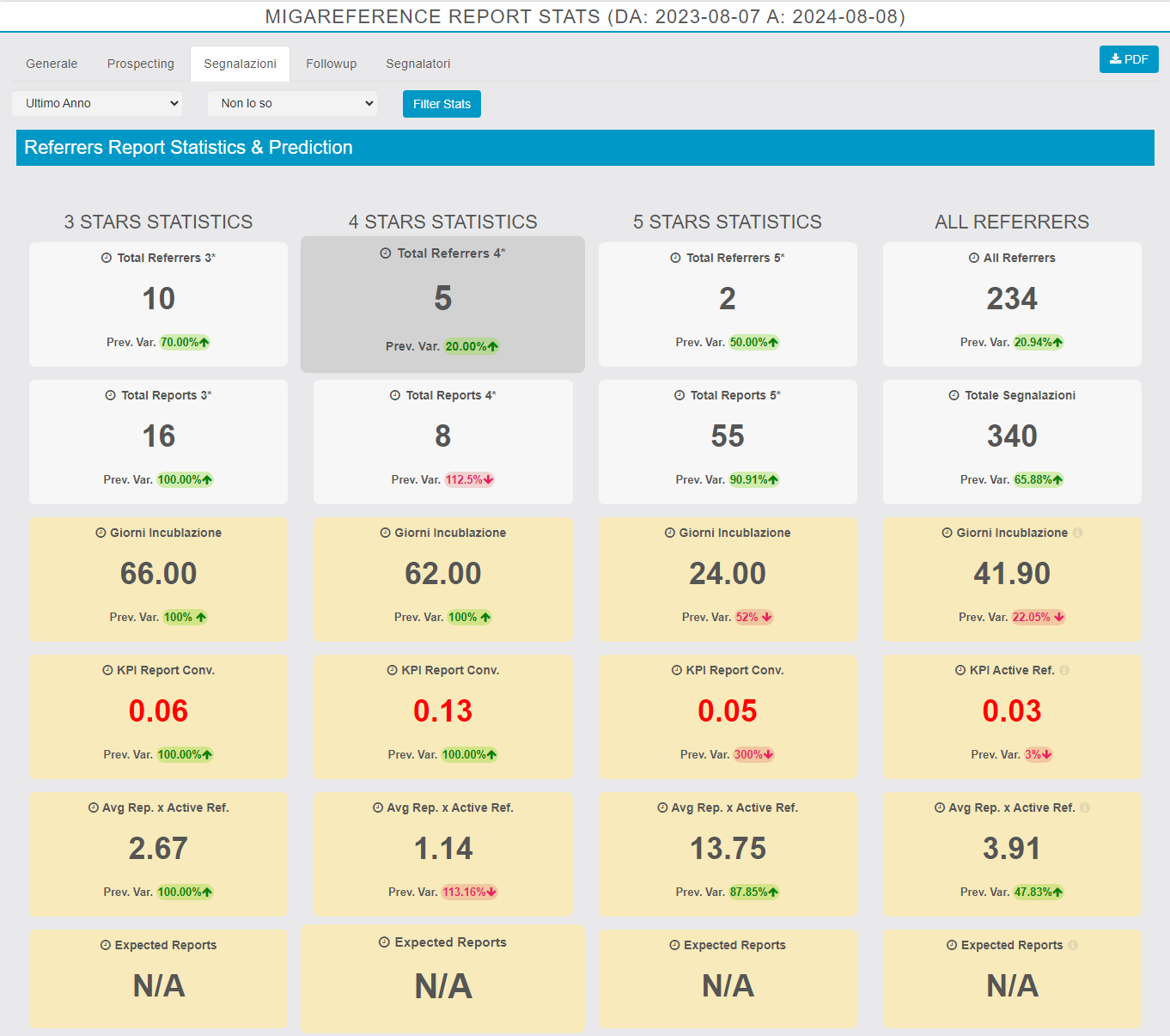Select the Segnalatori tab
The width and height of the screenshot is (1170, 1036).
[x=417, y=64]
